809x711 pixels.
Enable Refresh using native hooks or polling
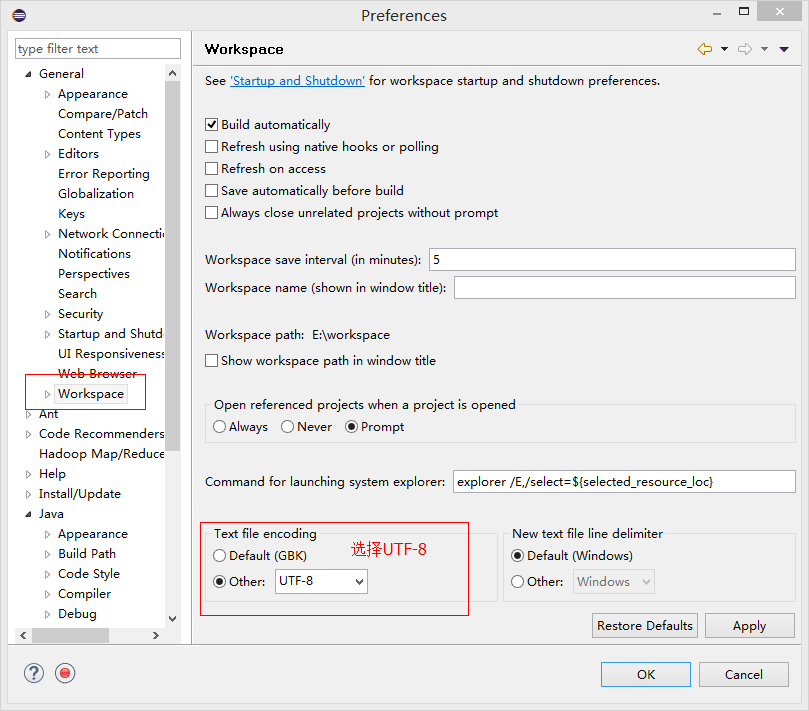212,147
